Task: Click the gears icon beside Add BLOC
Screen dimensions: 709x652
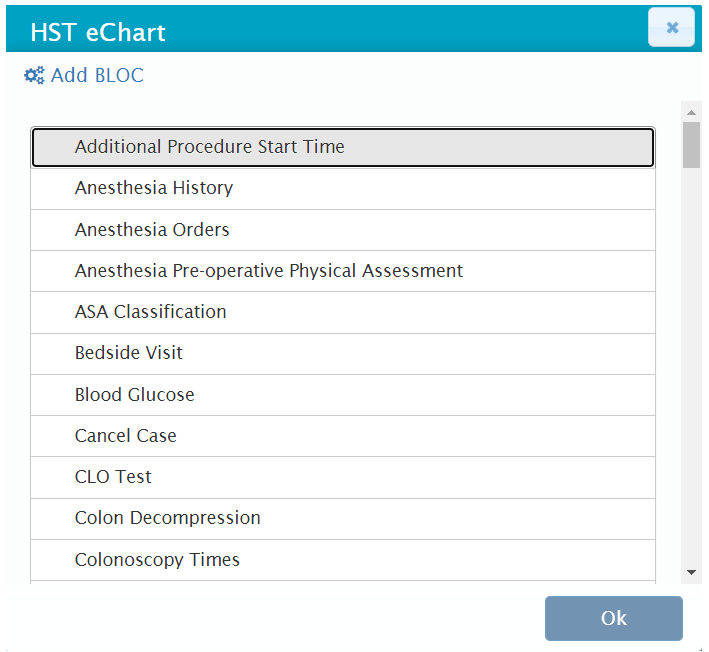Action: (34, 76)
